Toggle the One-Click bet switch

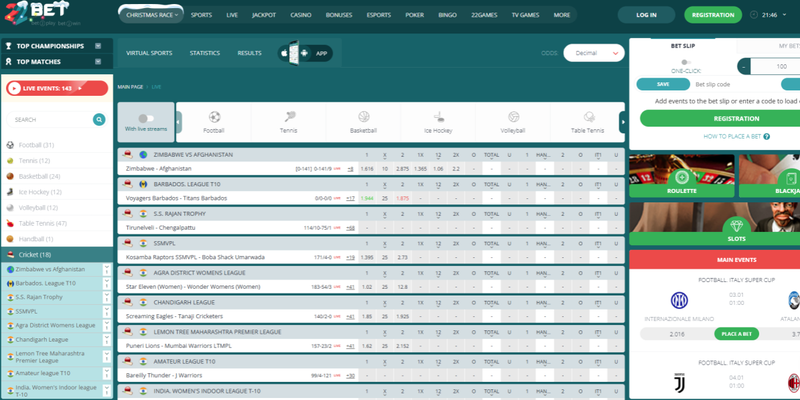point(686,62)
